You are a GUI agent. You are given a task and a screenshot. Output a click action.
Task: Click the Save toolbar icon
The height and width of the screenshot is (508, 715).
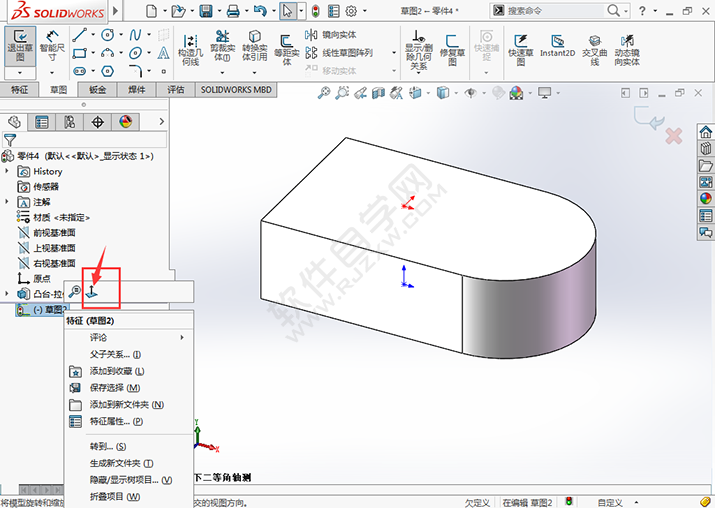[206, 11]
